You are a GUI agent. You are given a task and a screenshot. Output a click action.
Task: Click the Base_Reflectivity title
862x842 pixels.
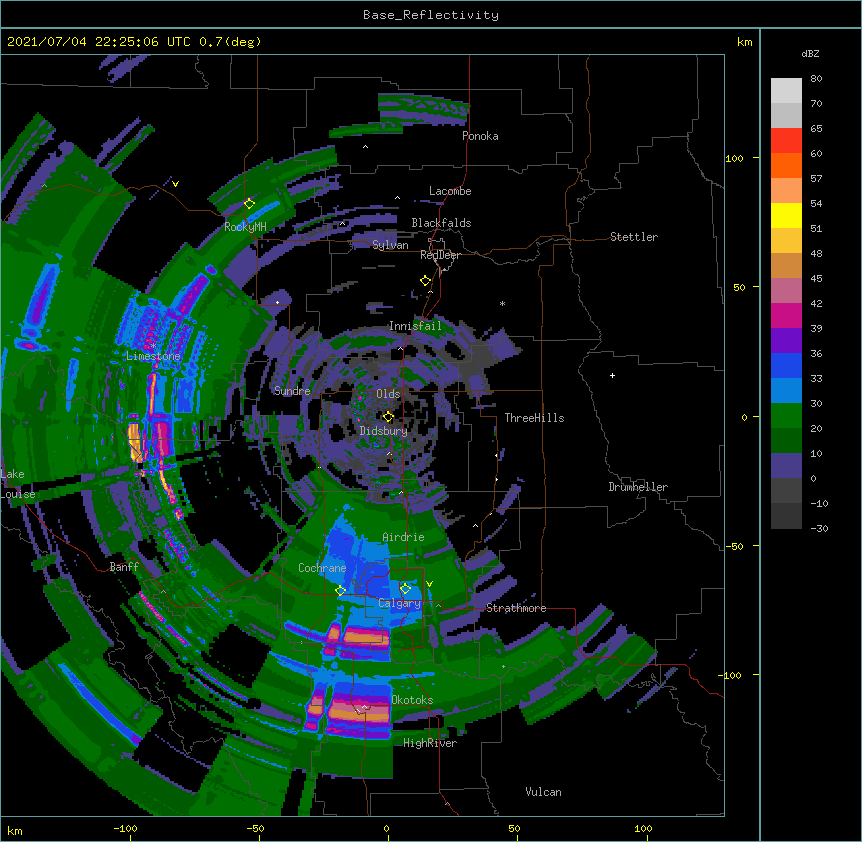430,15
